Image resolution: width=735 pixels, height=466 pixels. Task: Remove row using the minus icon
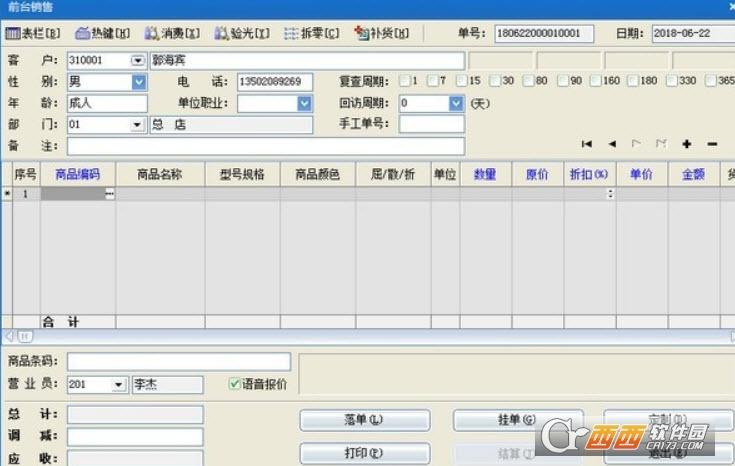pos(712,144)
